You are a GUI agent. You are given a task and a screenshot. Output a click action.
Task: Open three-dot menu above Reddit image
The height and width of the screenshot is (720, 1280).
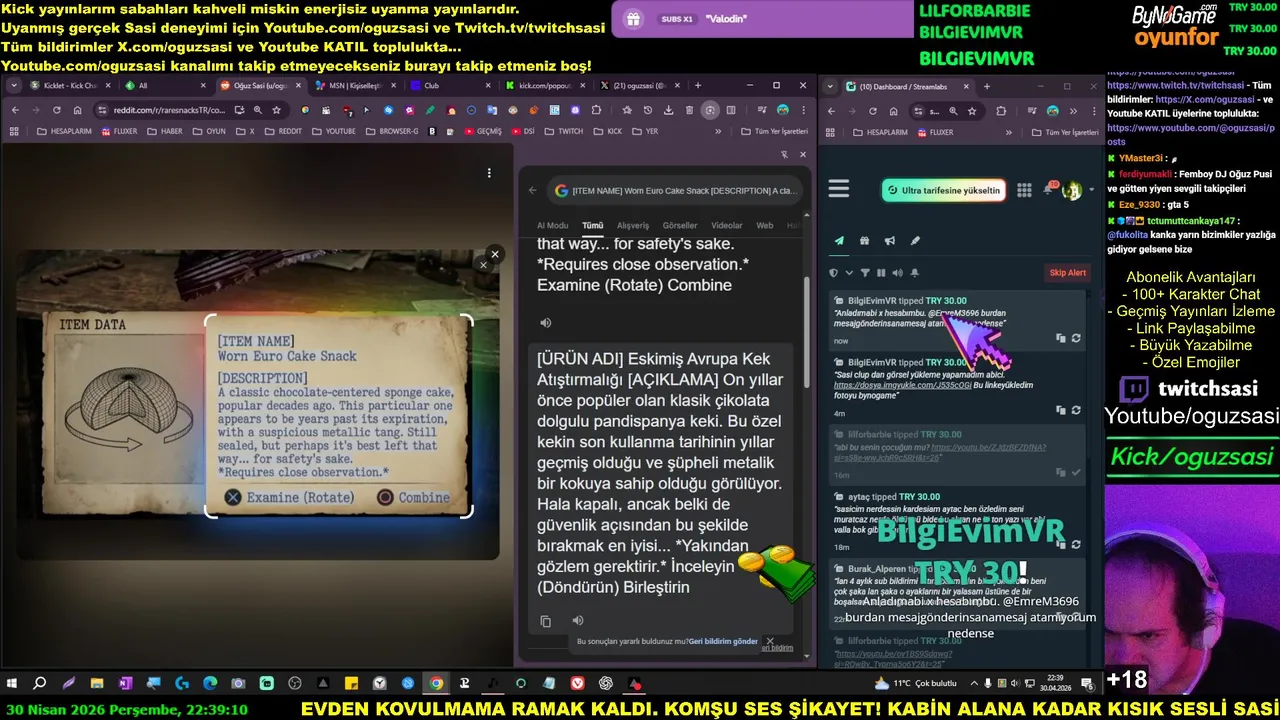489,173
